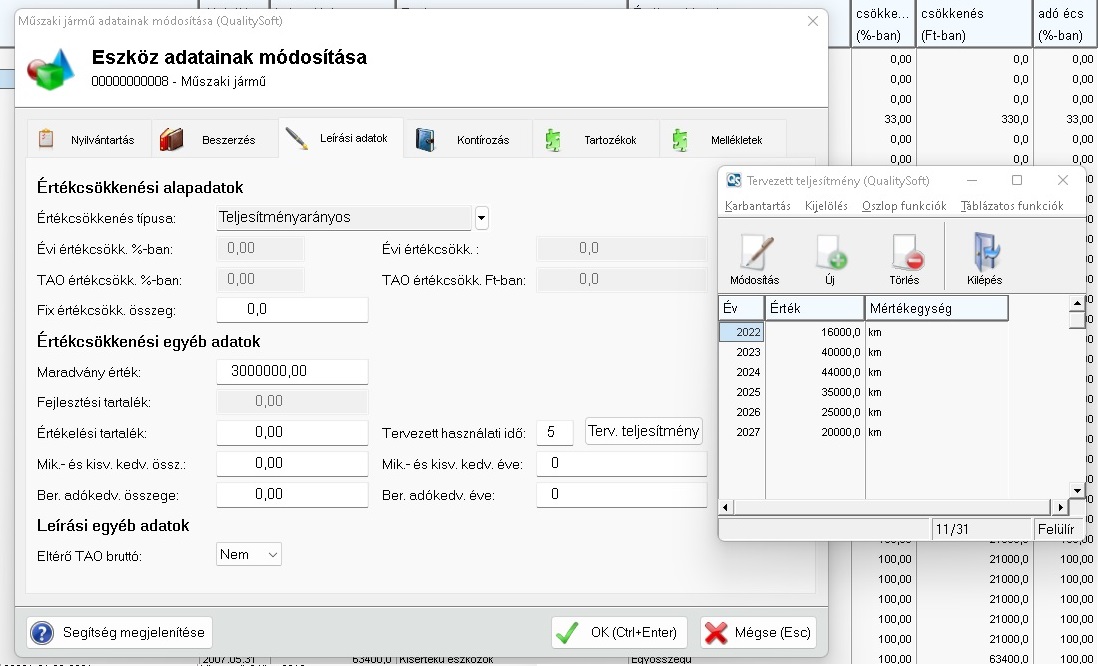Click the Kilépés exit door icon

click(x=984, y=256)
